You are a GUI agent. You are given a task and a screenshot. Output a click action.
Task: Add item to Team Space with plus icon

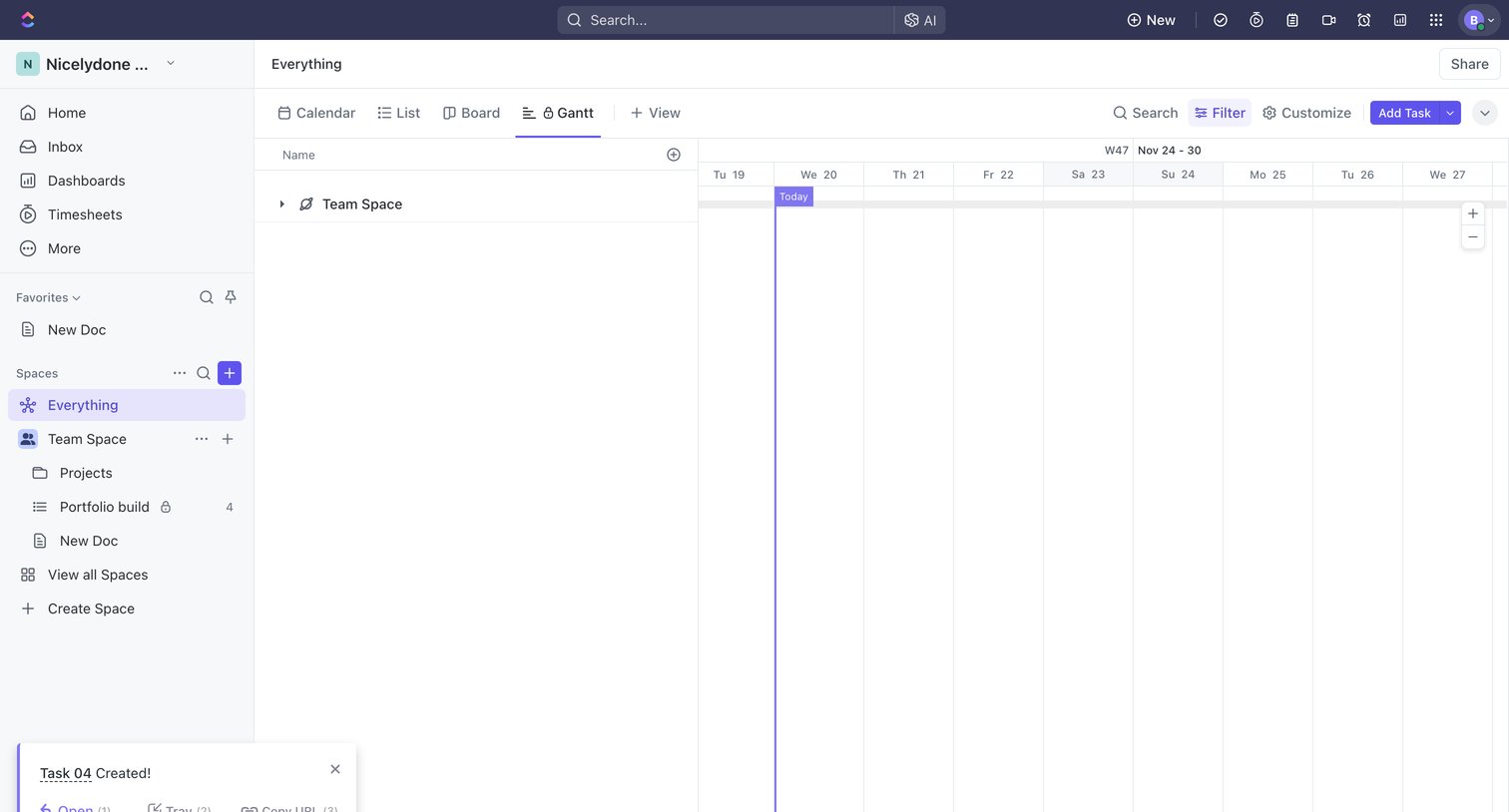point(228,439)
